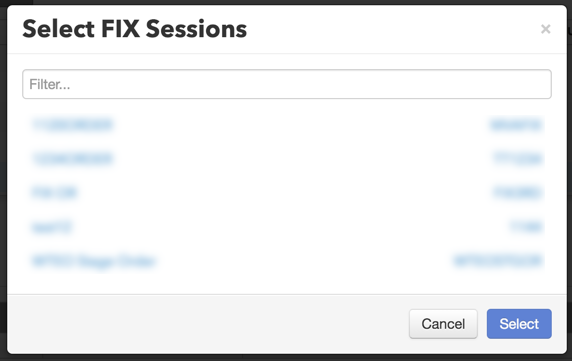Click the gray footer bar beside Cancel

point(208,324)
